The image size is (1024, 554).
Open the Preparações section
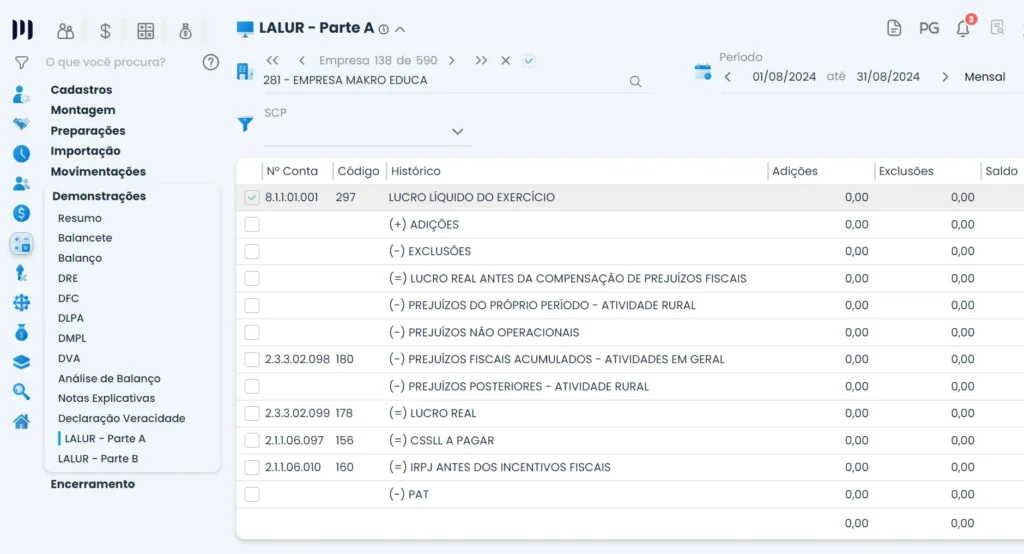88,131
